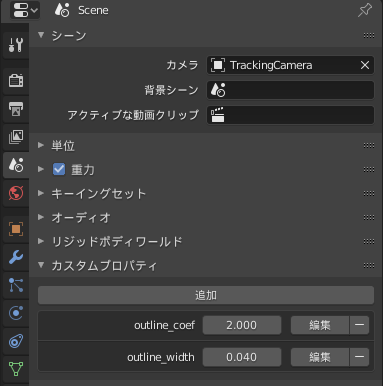Open the View Layer properties tab
This screenshot has width=383, height=386.
(x=16, y=137)
